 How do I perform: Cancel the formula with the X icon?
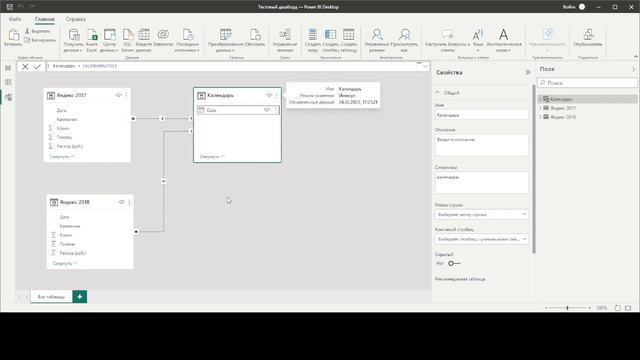point(25,67)
